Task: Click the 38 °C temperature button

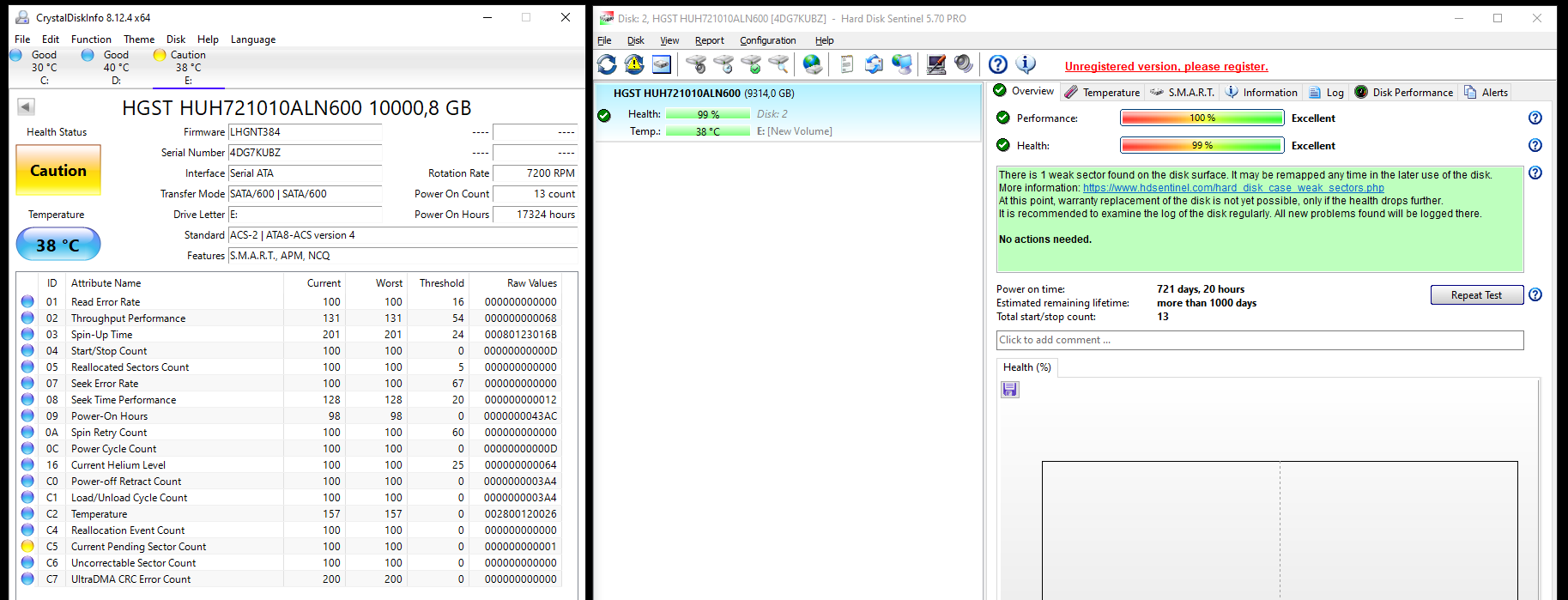Action: click(58, 245)
